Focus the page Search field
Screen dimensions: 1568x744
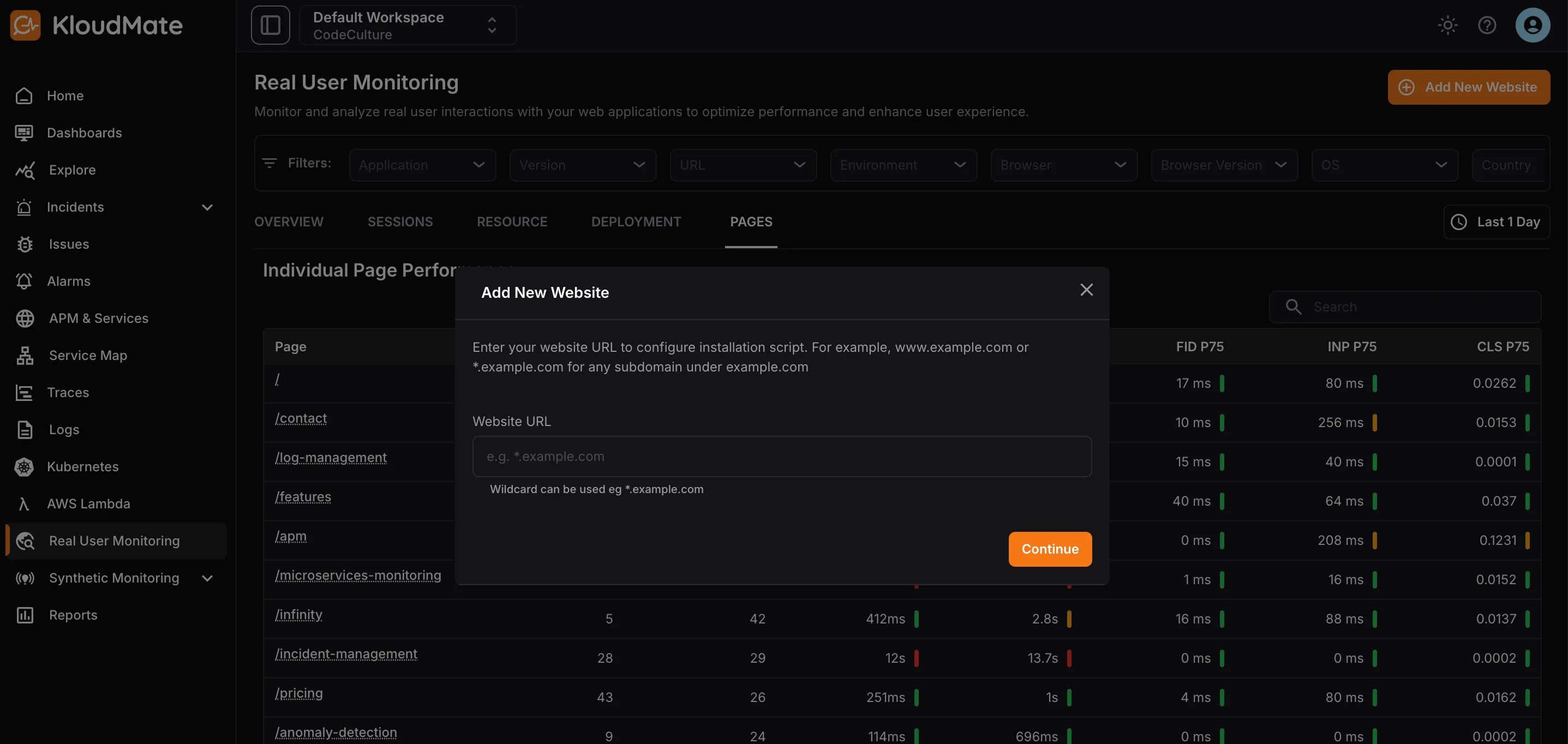point(1405,307)
